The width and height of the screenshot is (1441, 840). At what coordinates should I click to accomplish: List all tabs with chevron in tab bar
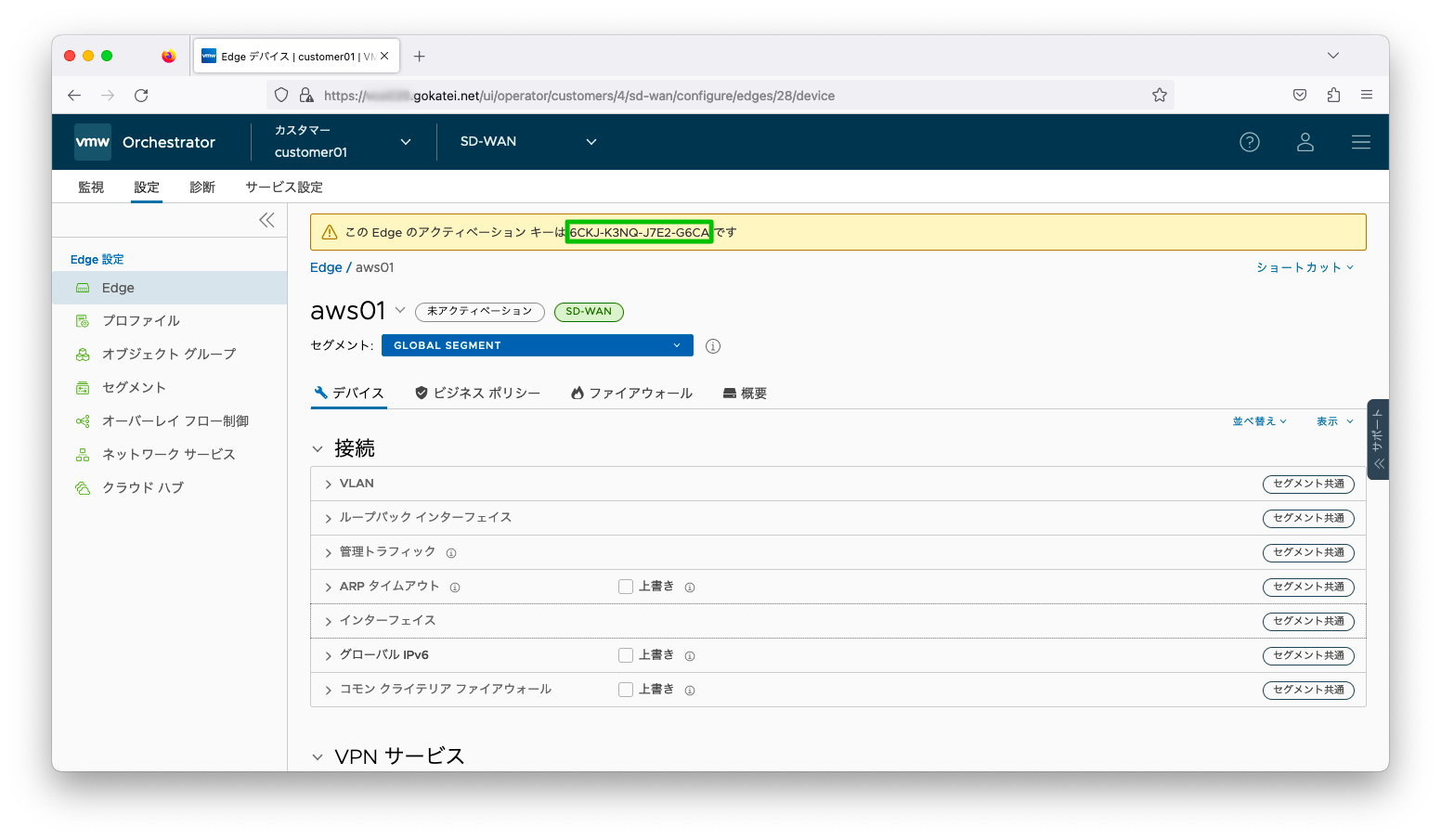[1333, 56]
